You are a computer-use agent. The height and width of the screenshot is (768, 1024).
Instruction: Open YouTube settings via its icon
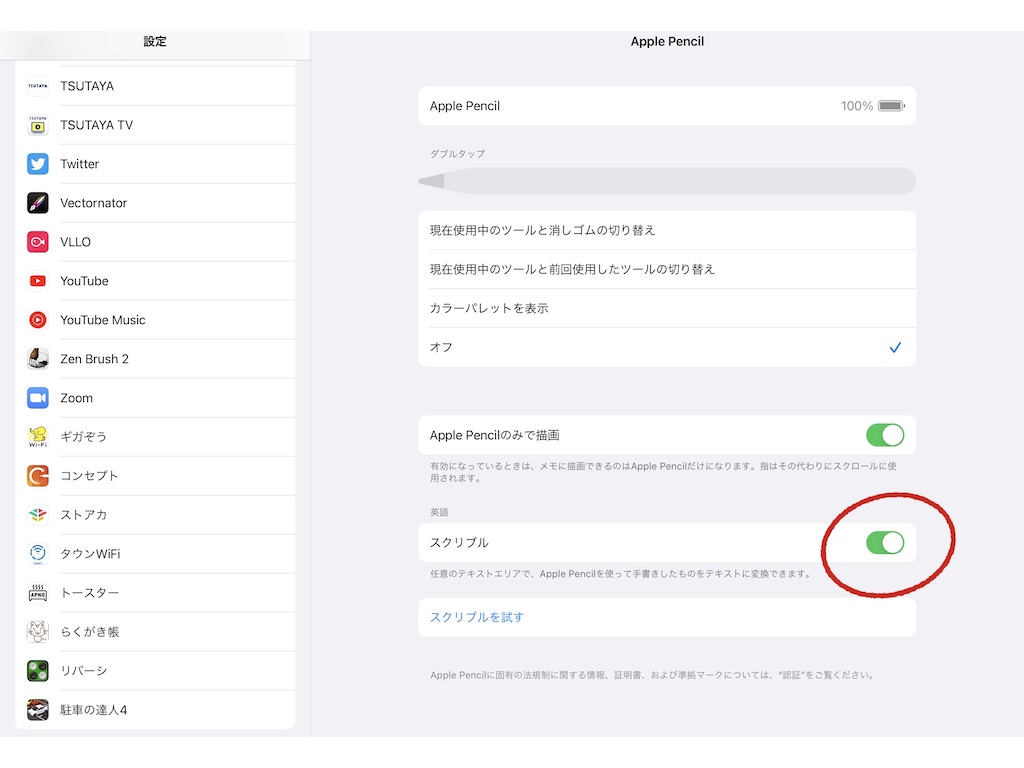(38, 281)
